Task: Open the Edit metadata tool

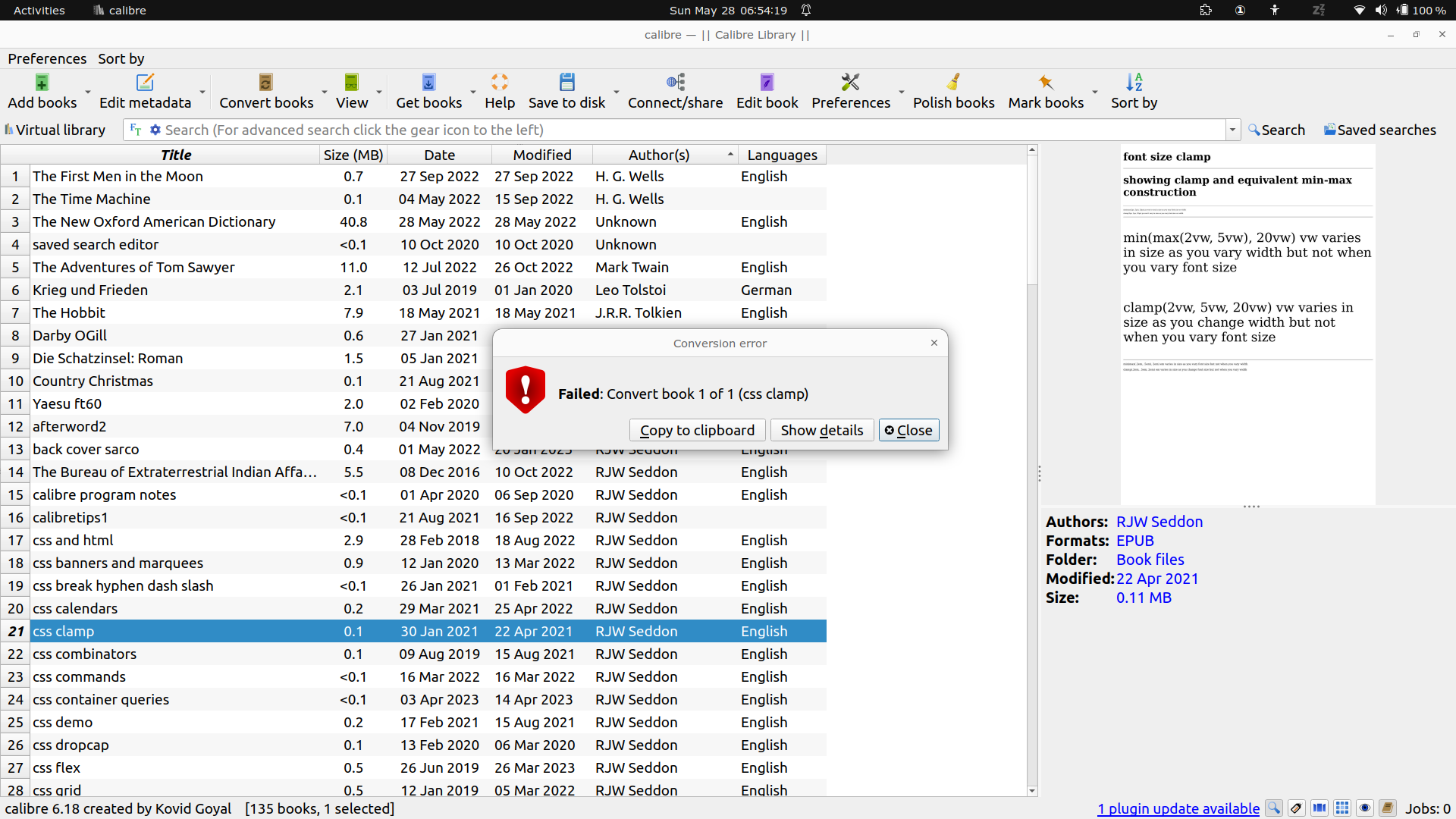Action: point(145,82)
